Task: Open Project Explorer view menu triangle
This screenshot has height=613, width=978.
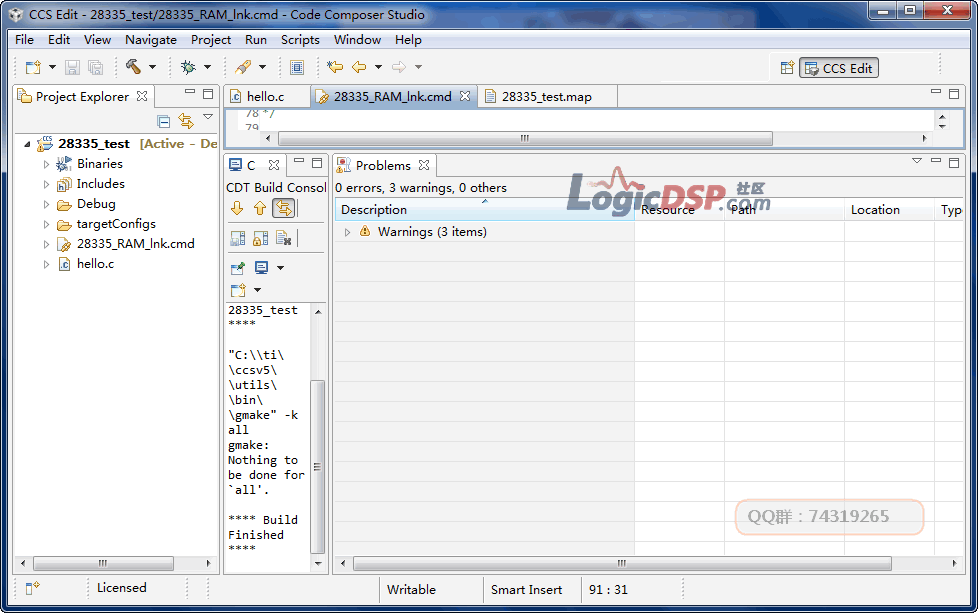Action: point(208,117)
